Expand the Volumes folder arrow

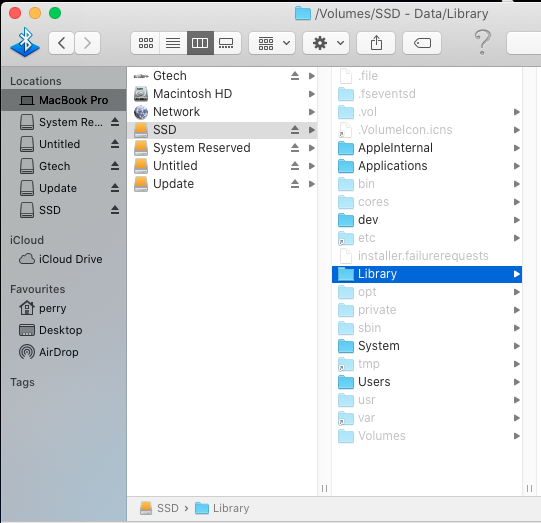pos(517,436)
